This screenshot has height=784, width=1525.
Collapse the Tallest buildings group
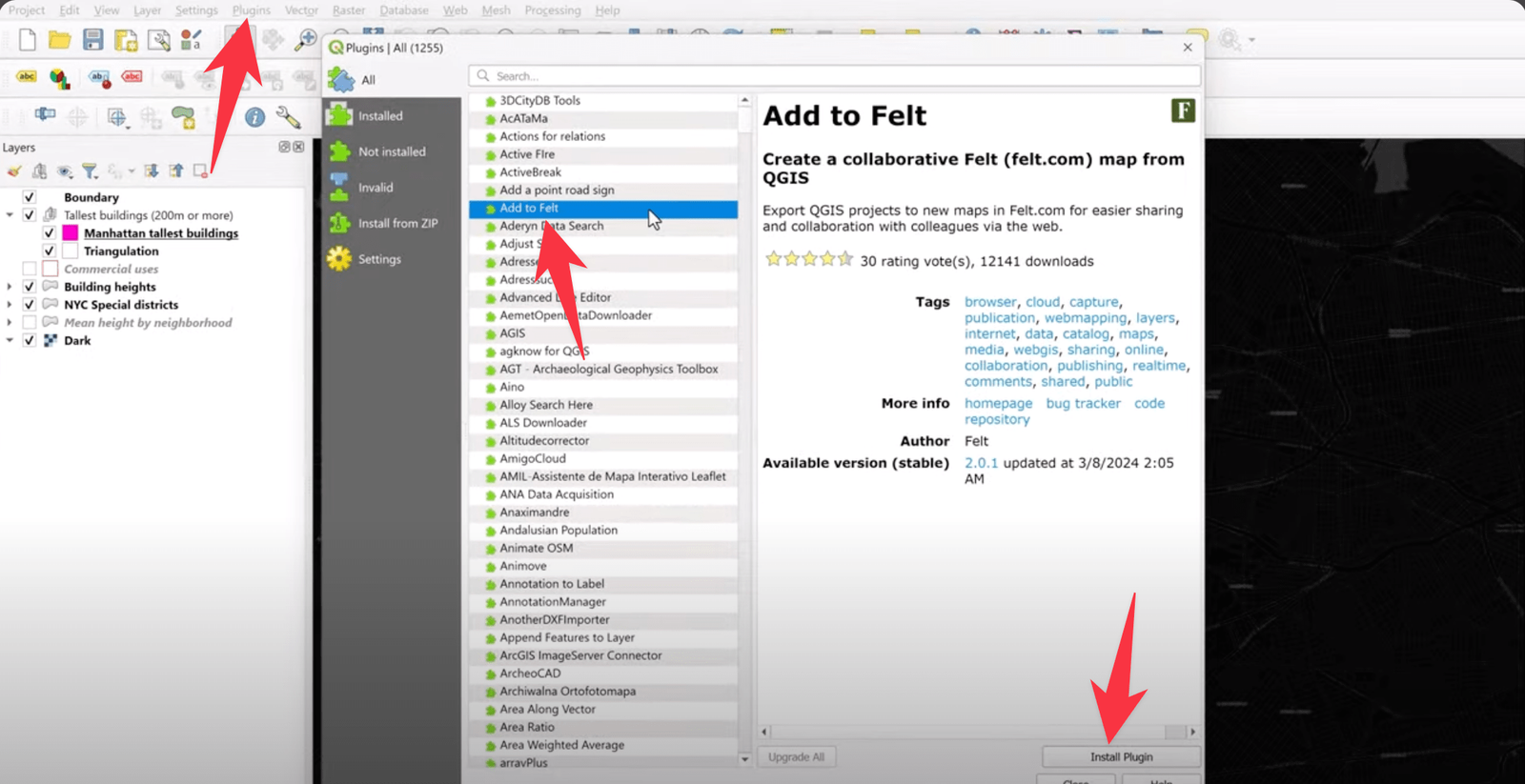pos(10,215)
